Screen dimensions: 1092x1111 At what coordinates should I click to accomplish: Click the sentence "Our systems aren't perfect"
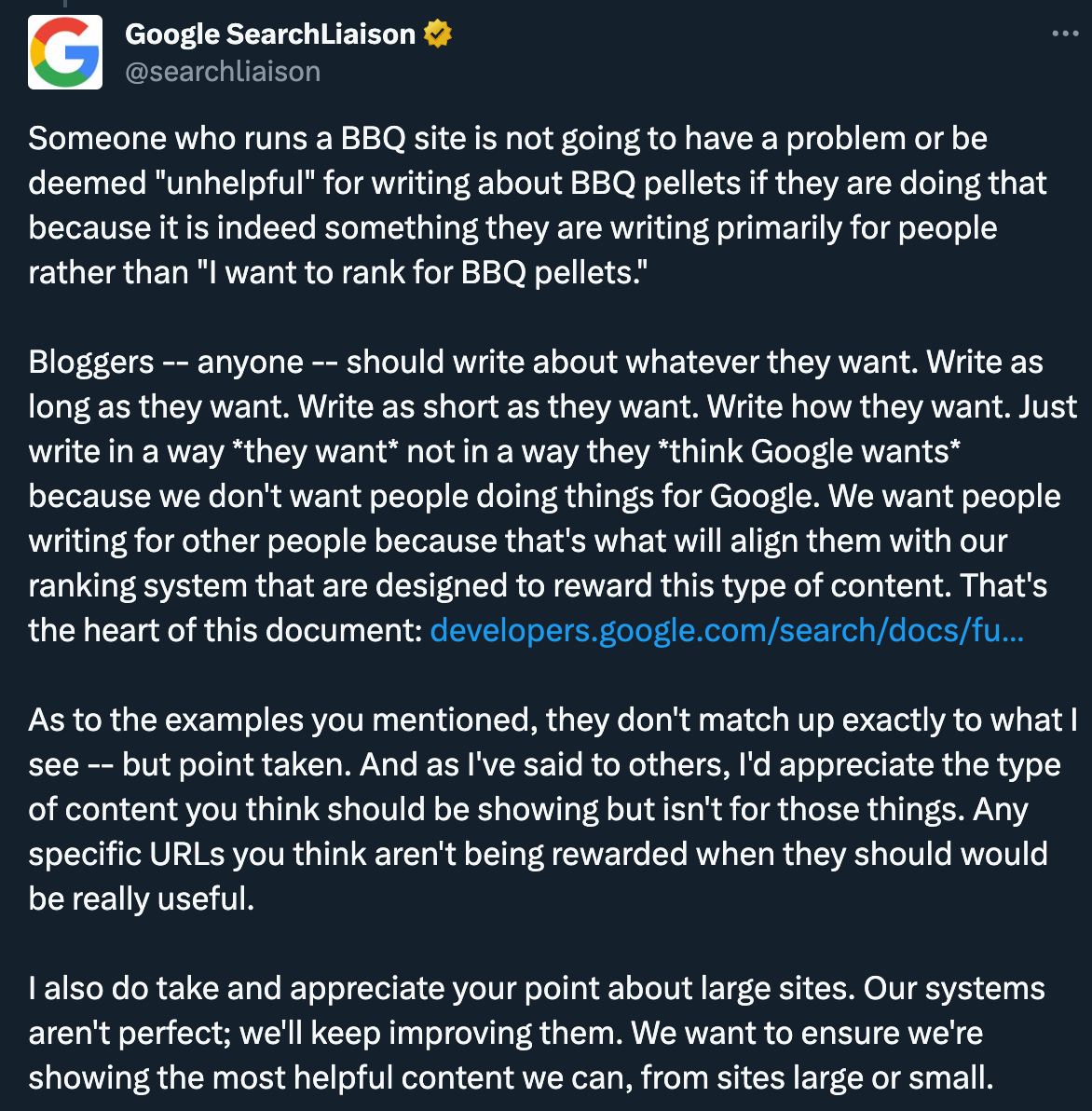pyautogui.click(x=952, y=989)
